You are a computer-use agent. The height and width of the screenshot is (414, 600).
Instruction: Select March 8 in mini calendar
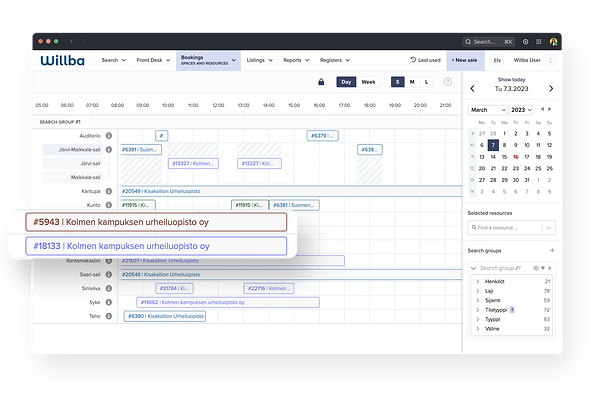504,145
